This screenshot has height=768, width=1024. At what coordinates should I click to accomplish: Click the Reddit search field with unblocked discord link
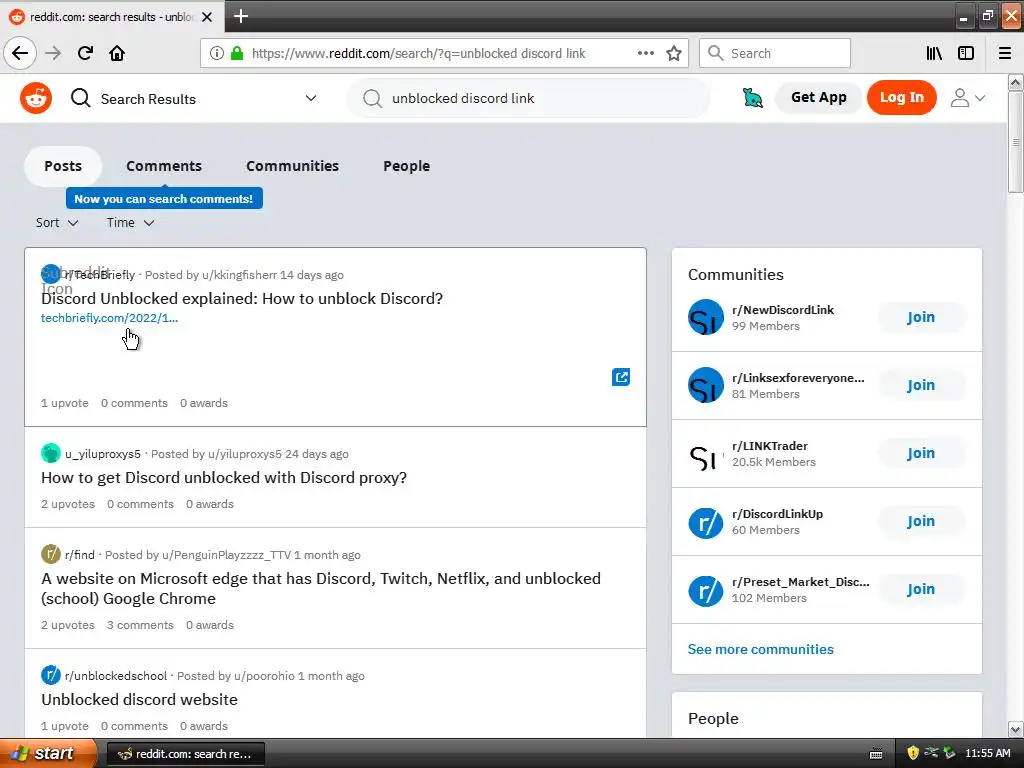tap(528, 98)
